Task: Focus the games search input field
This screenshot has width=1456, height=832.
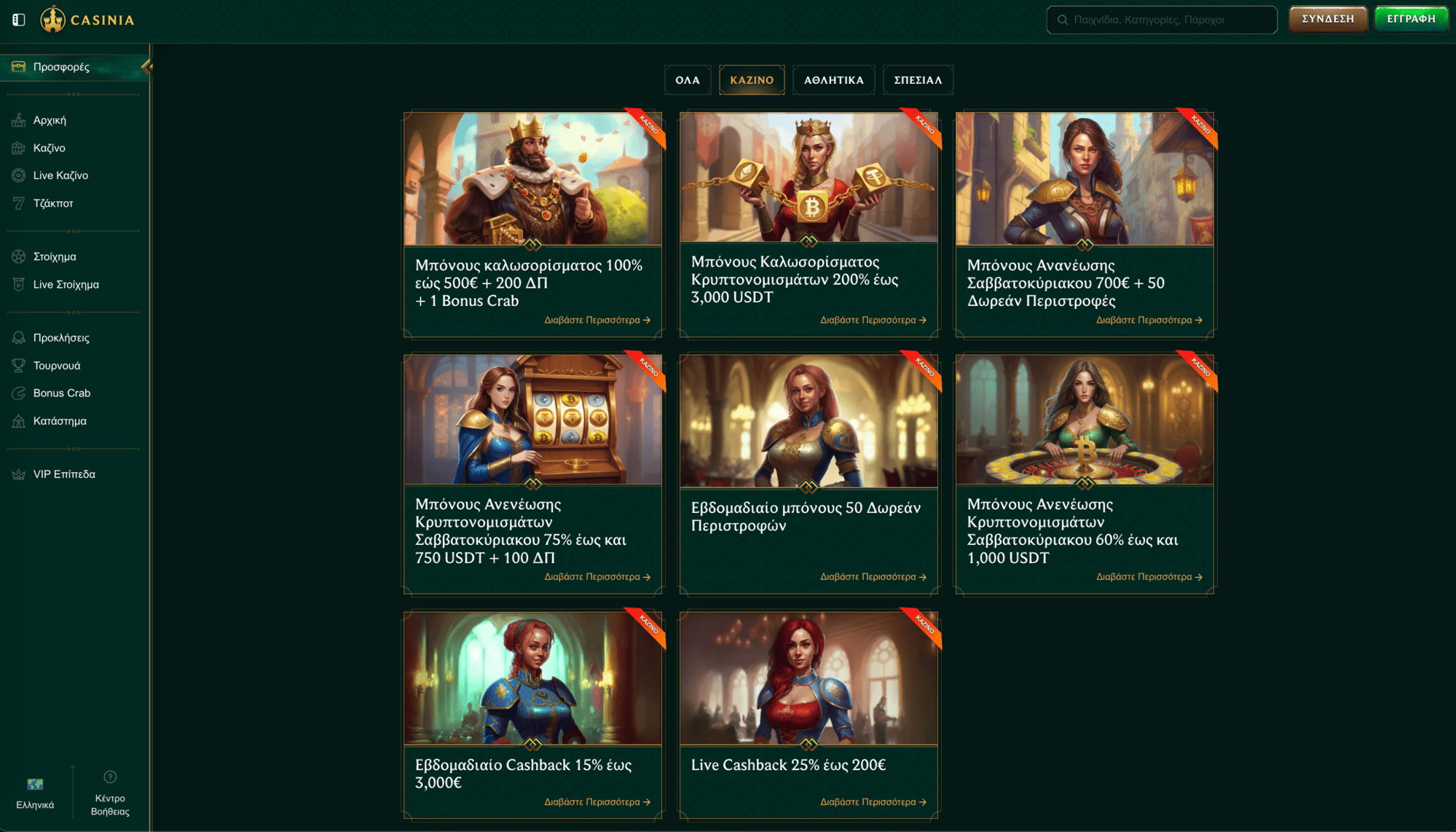Action: point(1162,20)
